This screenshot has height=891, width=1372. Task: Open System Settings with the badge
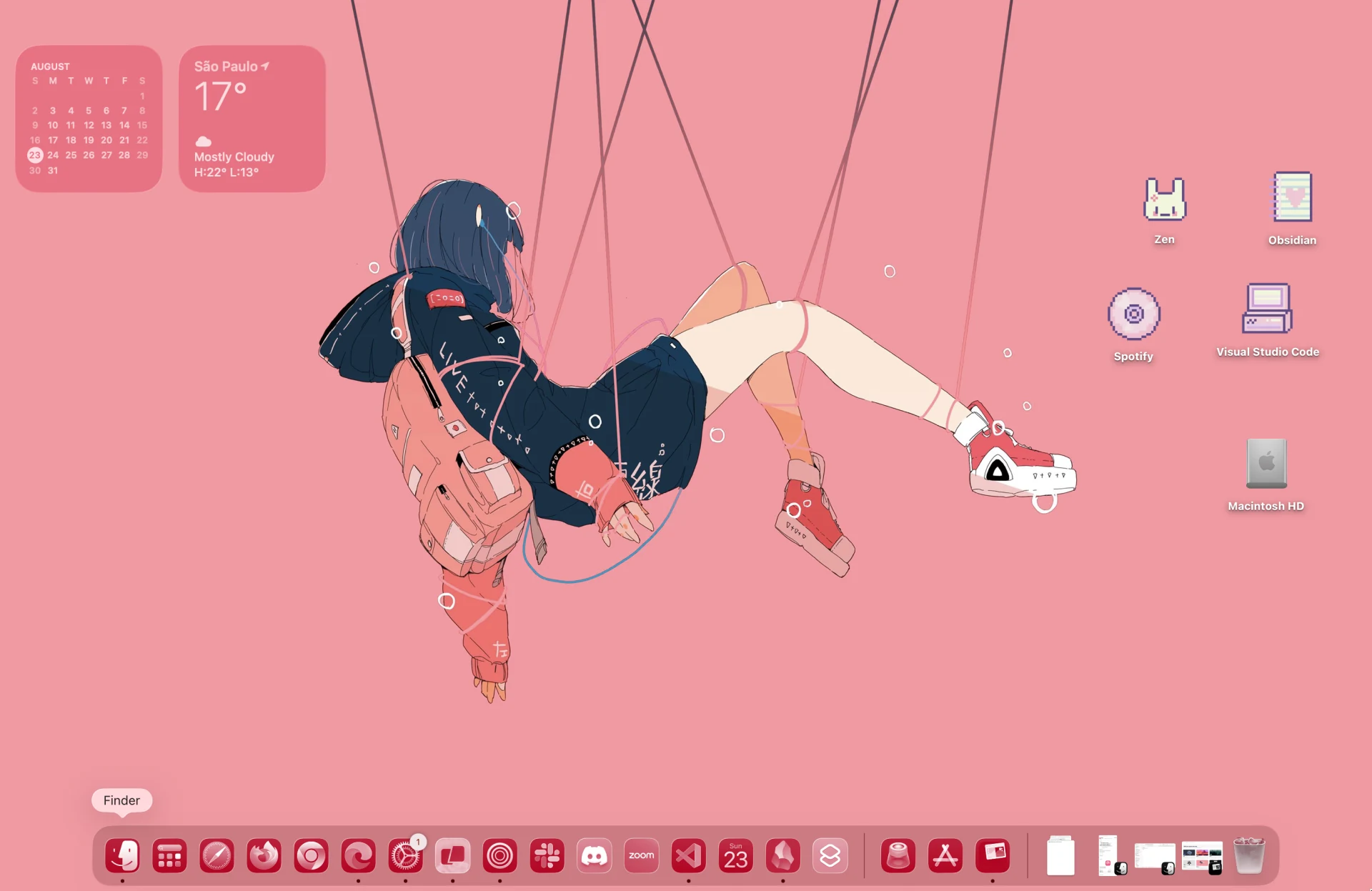click(405, 855)
